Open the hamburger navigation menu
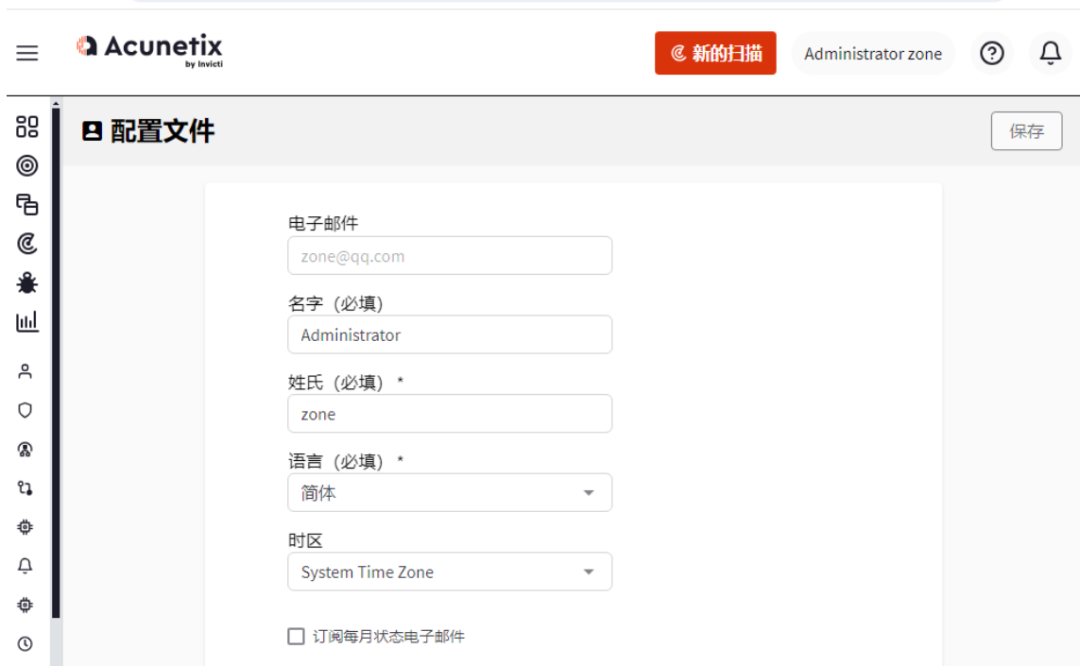Viewport: 1080px width, 666px height. click(x=27, y=53)
